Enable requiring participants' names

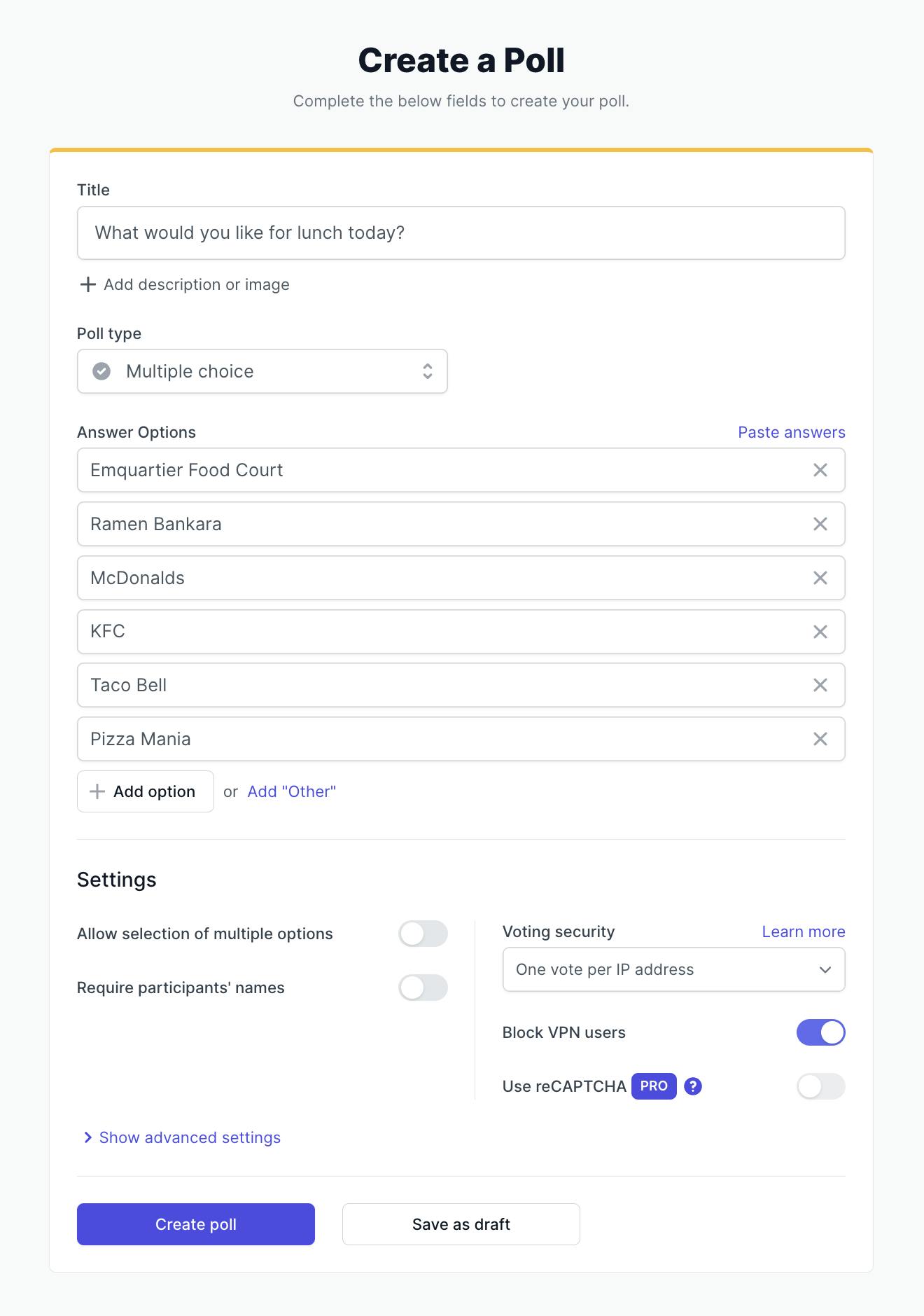click(x=423, y=988)
